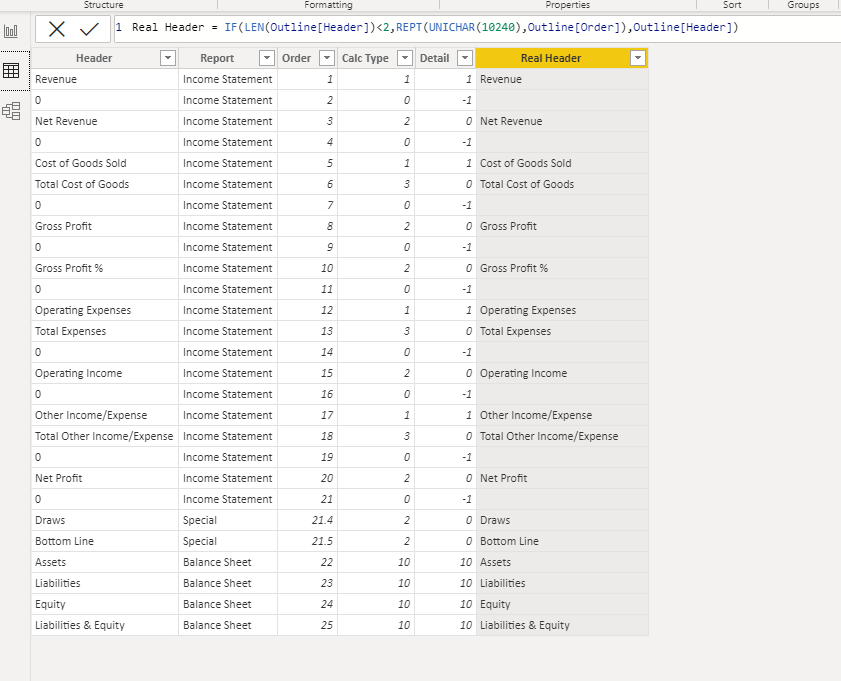This screenshot has width=841, height=681.
Task: Select Operating Expenses in Header column
Action: [105, 310]
